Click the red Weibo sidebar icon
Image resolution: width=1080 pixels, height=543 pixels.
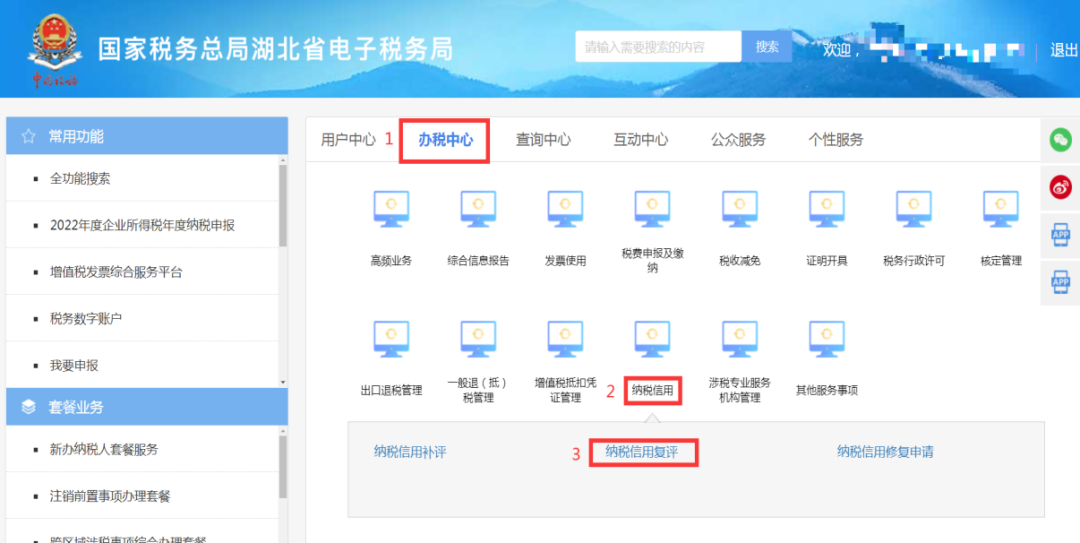[1061, 187]
